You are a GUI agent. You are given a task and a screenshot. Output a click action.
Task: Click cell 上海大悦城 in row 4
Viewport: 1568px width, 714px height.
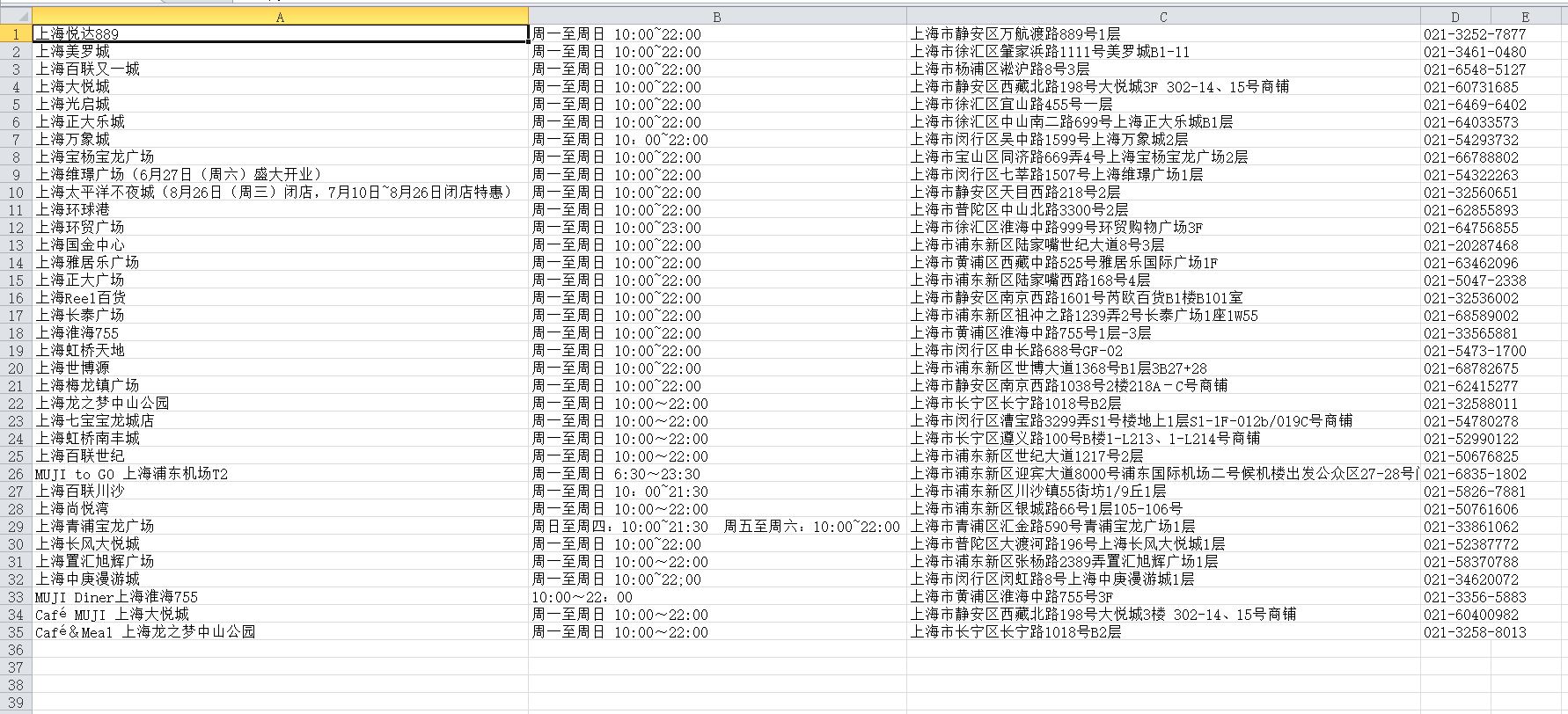280,87
